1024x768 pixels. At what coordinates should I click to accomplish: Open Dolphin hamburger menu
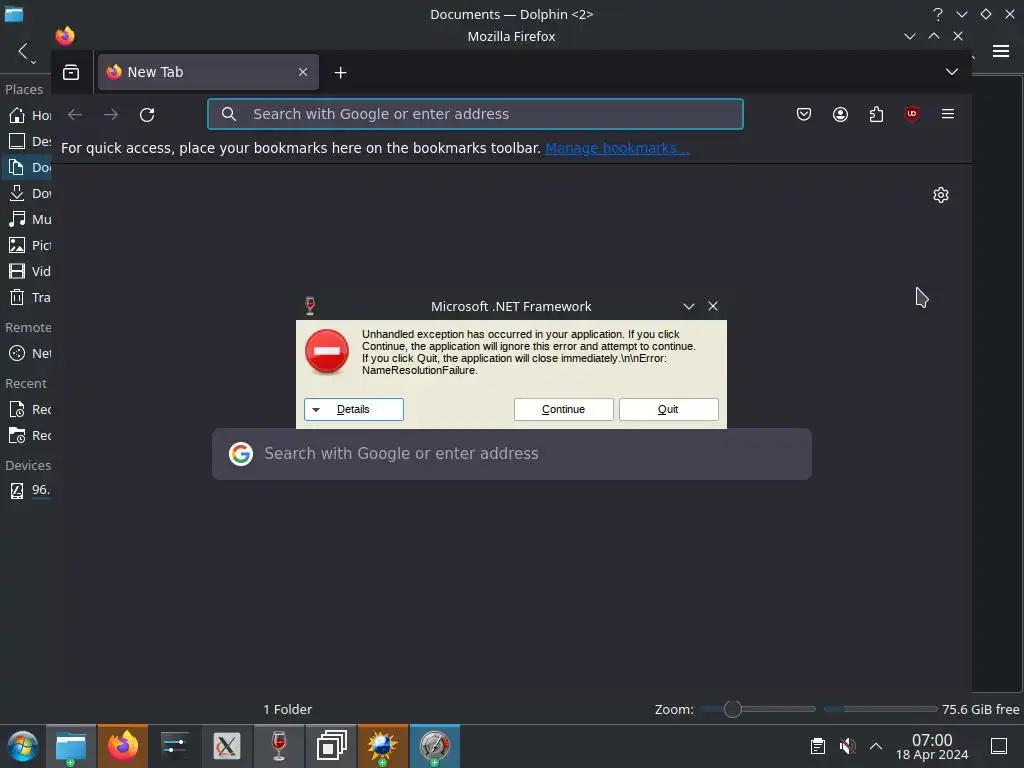coord(1000,51)
